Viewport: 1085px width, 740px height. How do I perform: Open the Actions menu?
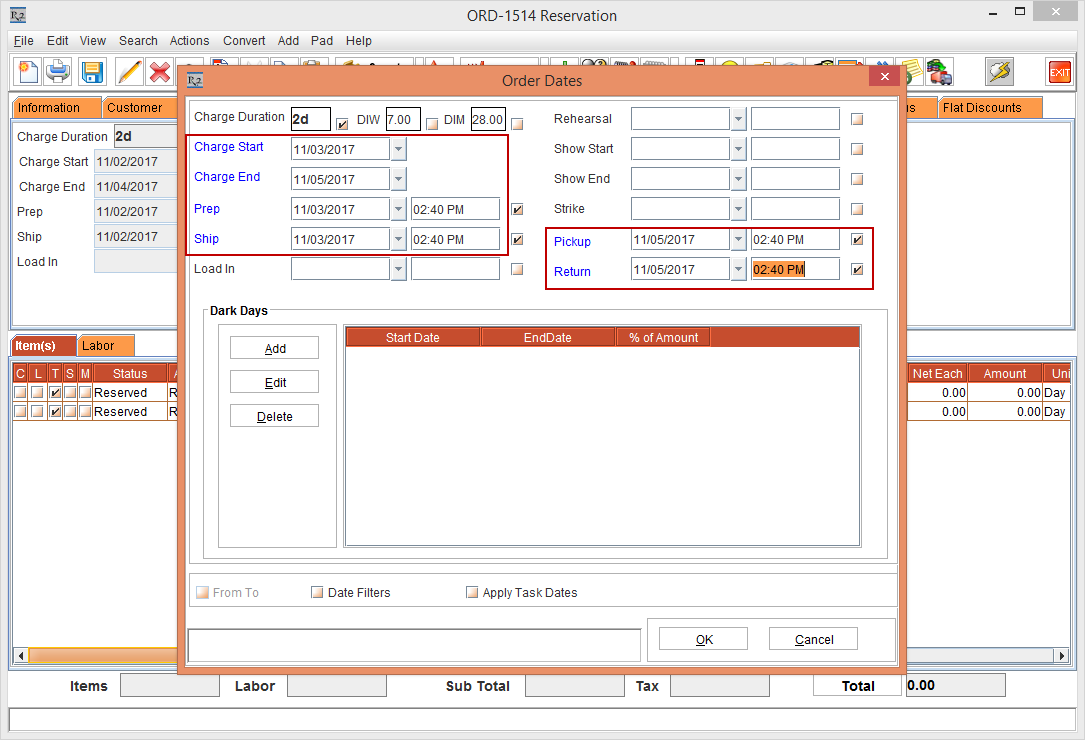pyautogui.click(x=189, y=41)
